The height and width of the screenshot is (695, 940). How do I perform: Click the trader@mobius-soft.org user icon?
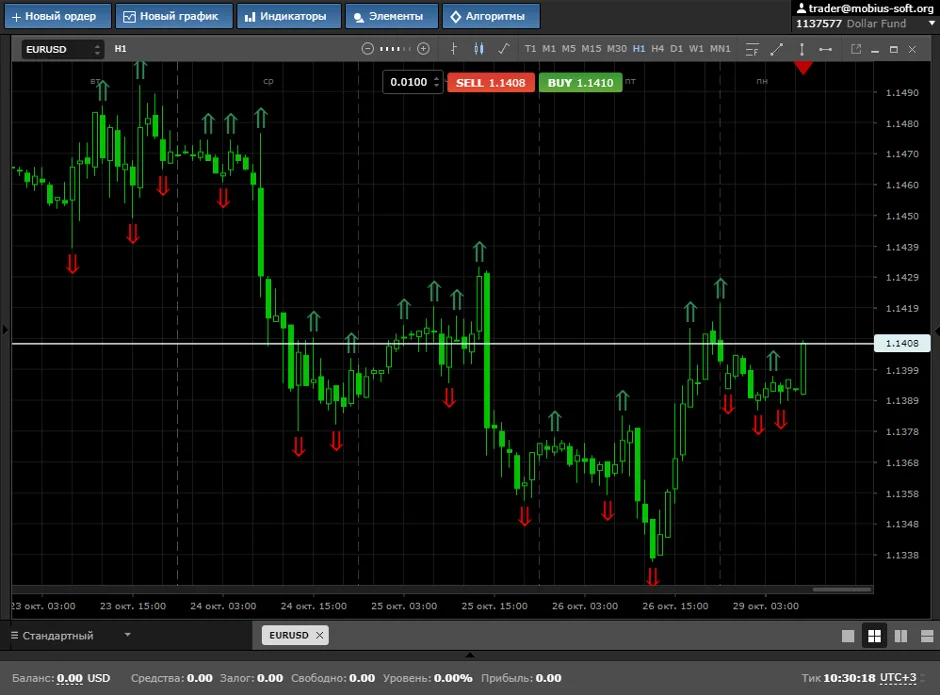801,8
